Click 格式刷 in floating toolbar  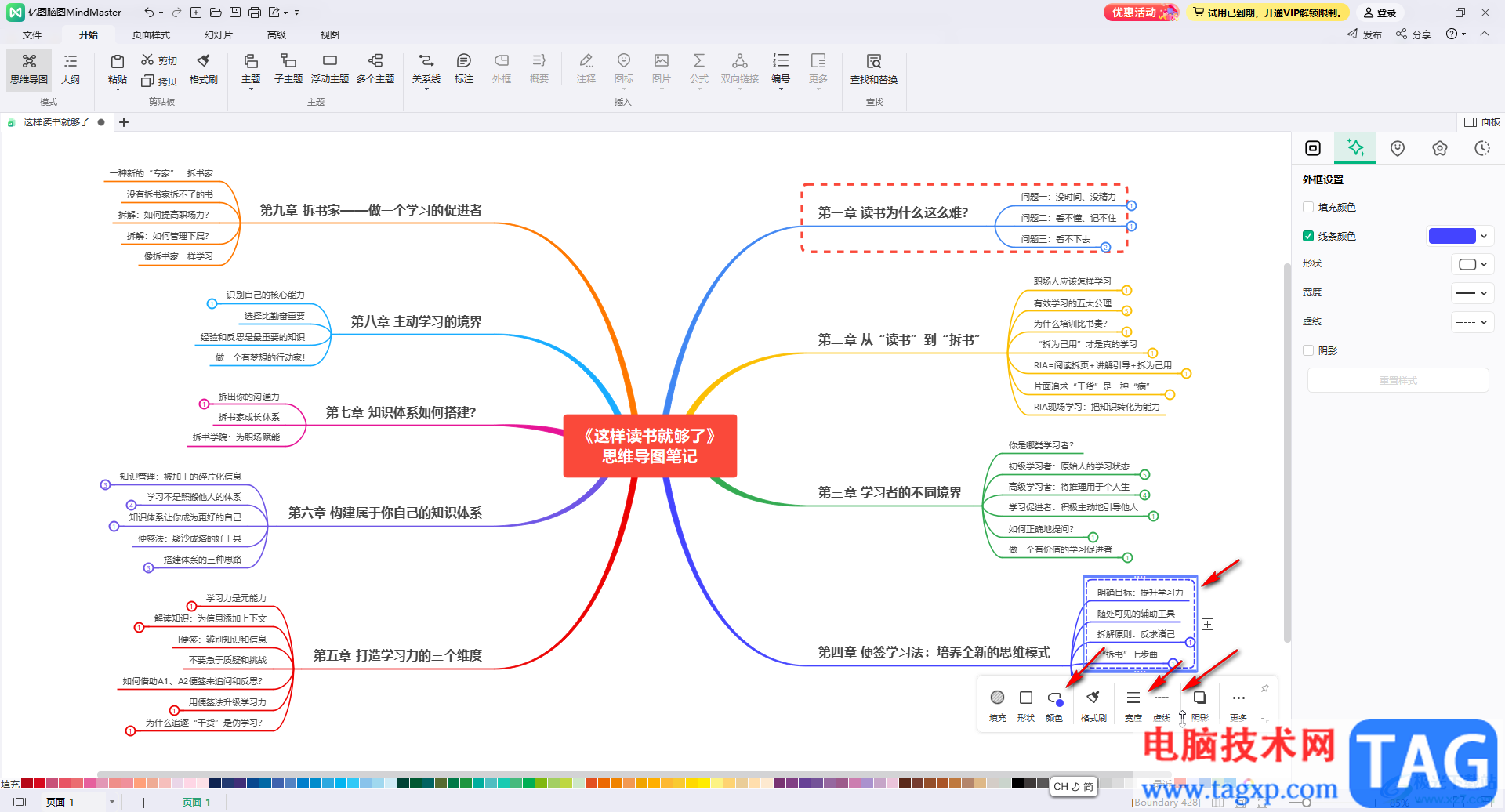point(1093,705)
